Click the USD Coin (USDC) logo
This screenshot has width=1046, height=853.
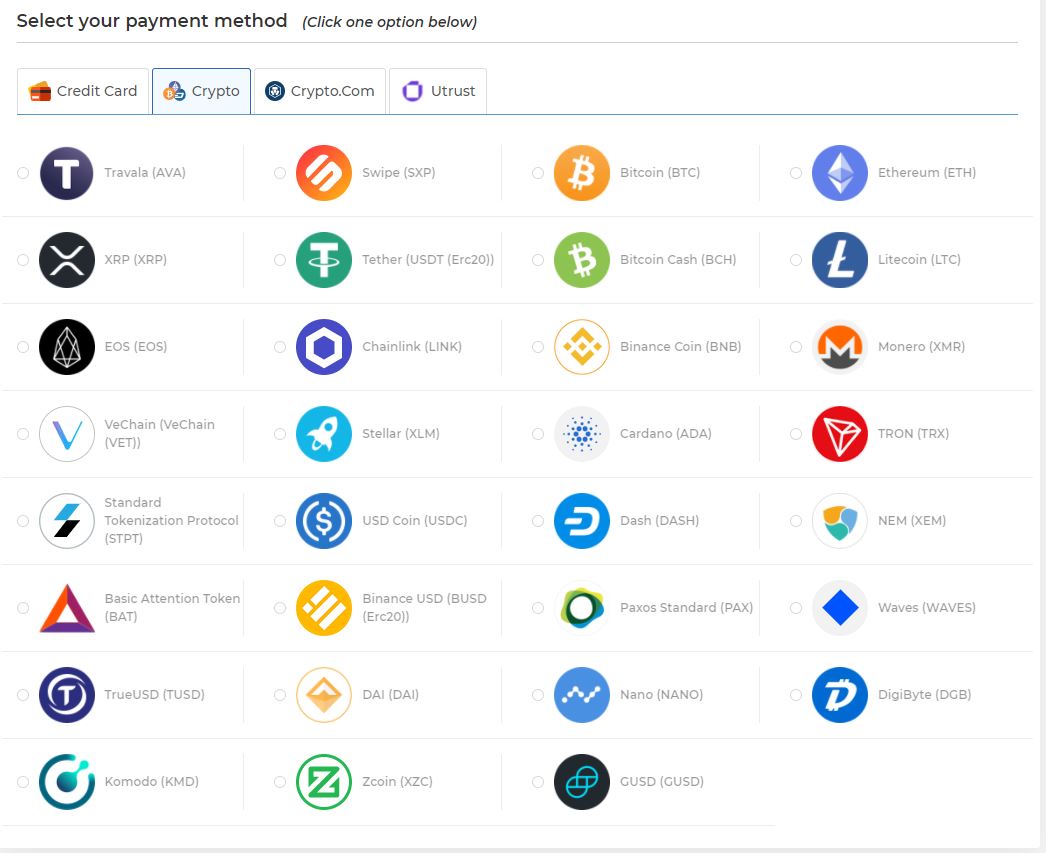tap(324, 521)
